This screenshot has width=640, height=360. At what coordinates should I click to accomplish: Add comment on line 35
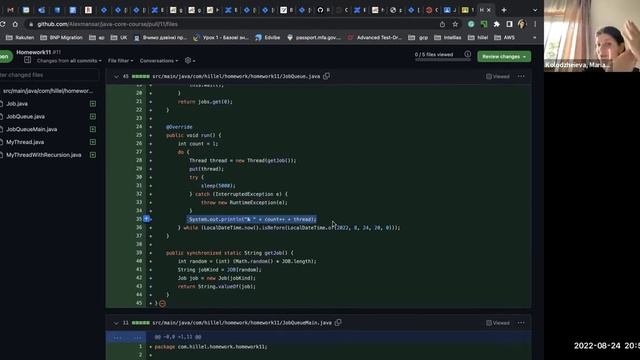146,219
